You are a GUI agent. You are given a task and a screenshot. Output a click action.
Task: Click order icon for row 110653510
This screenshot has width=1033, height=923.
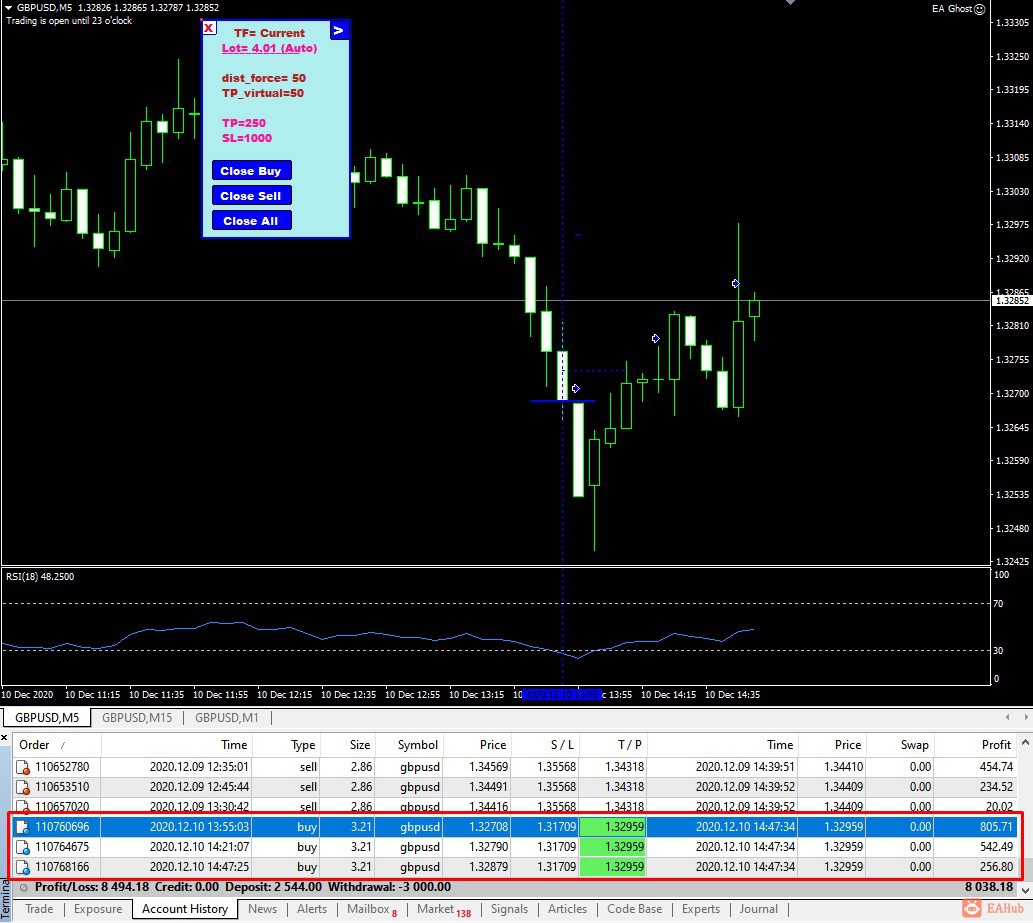tap(23, 787)
